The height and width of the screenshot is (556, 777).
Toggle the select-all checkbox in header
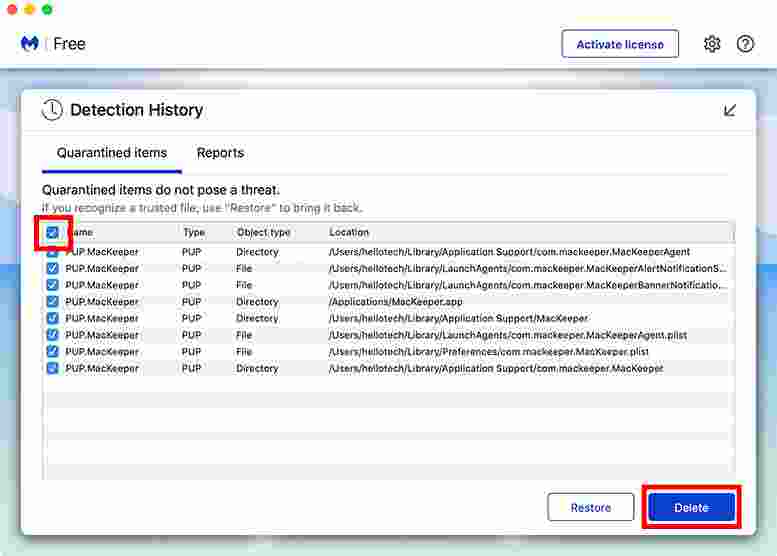tap(53, 232)
